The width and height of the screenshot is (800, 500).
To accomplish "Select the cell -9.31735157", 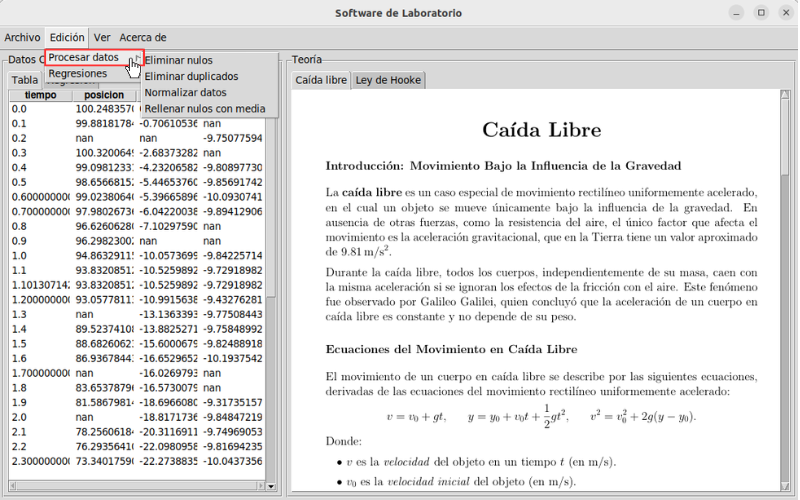I will point(232,403).
